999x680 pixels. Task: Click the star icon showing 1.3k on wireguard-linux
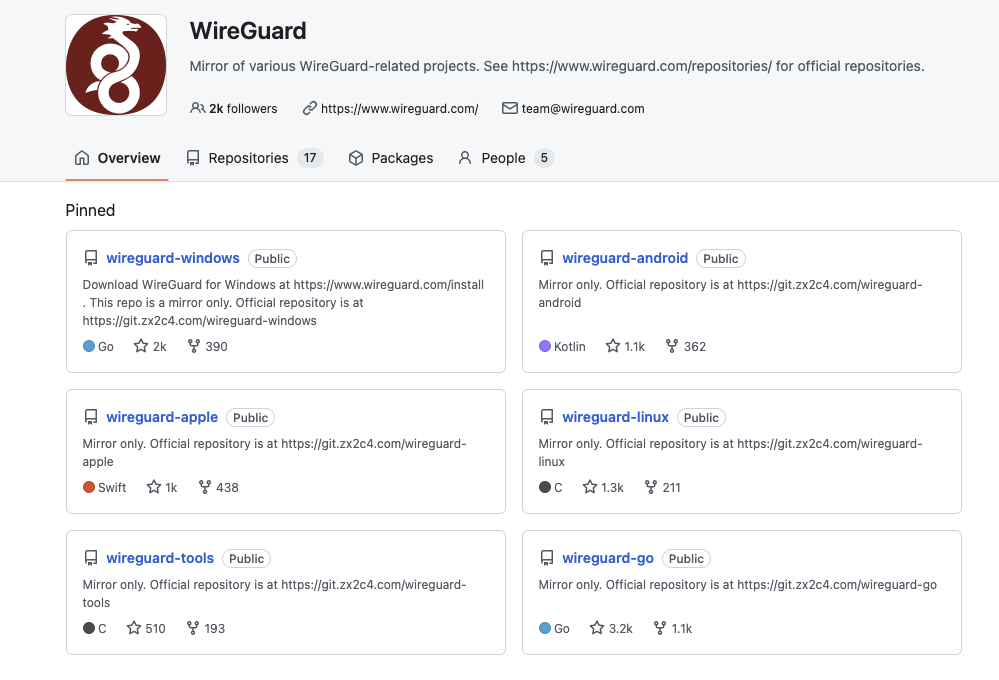[590, 487]
